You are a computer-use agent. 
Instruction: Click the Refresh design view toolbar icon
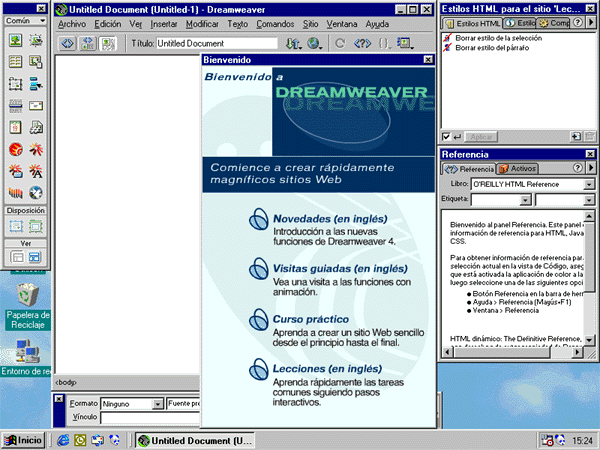tap(340, 43)
